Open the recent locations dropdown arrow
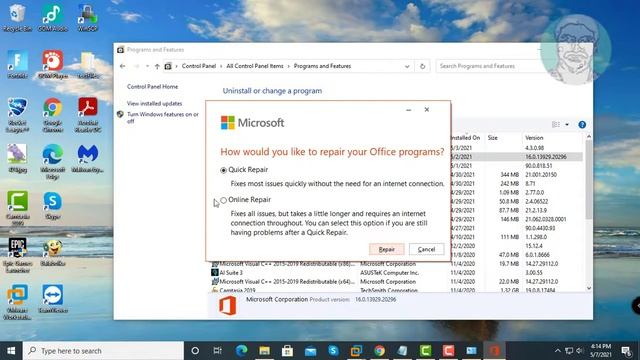This screenshot has height=360, width=640. coord(147,66)
